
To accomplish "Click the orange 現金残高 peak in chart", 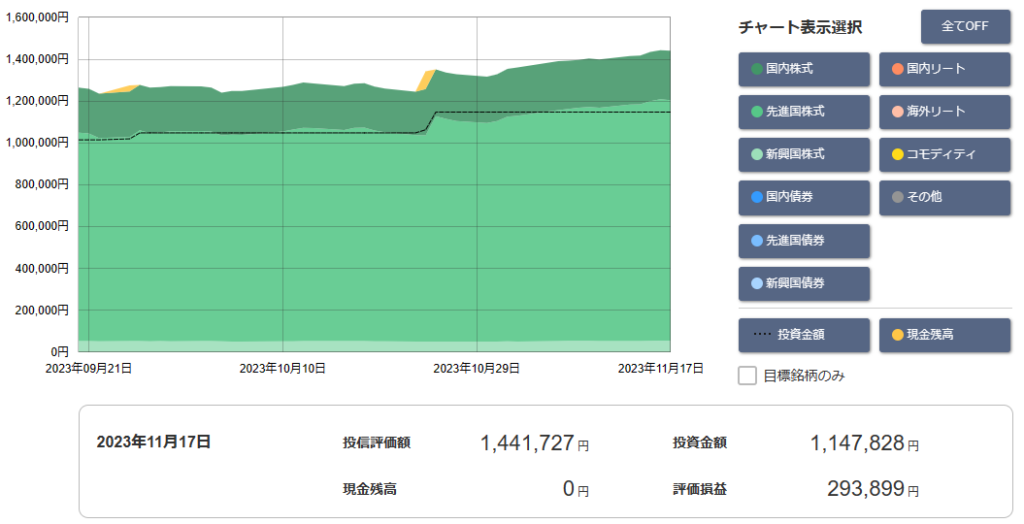I will (x=428, y=76).
